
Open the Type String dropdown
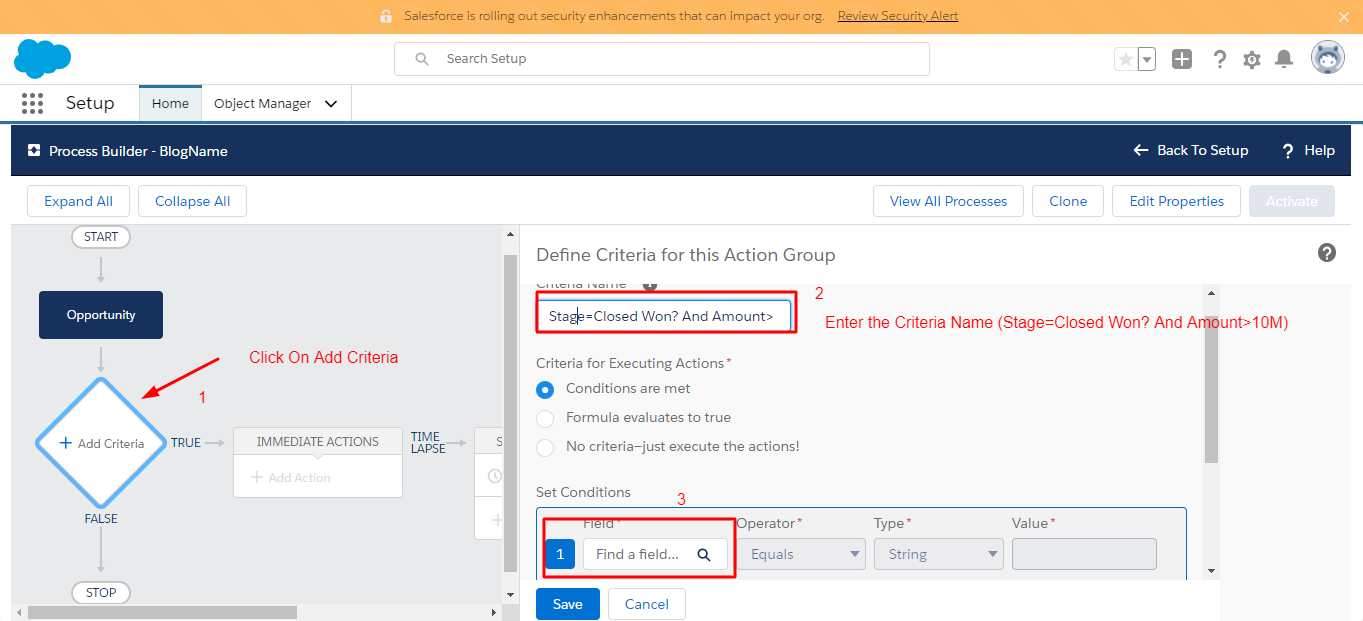click(939, 554)
